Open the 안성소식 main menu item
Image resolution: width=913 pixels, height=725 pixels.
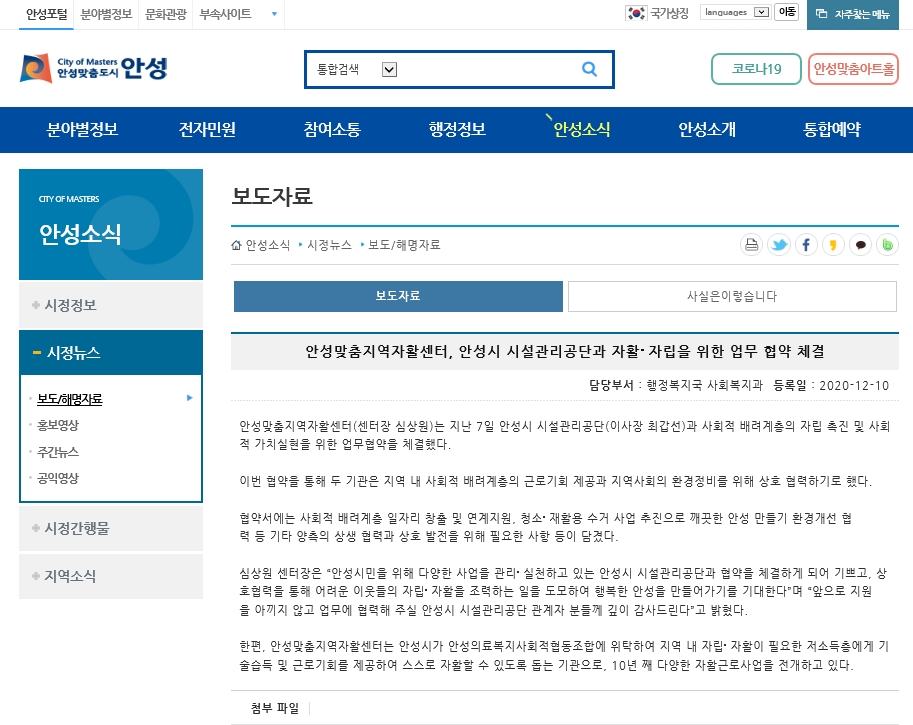click(x=582, y=129)
